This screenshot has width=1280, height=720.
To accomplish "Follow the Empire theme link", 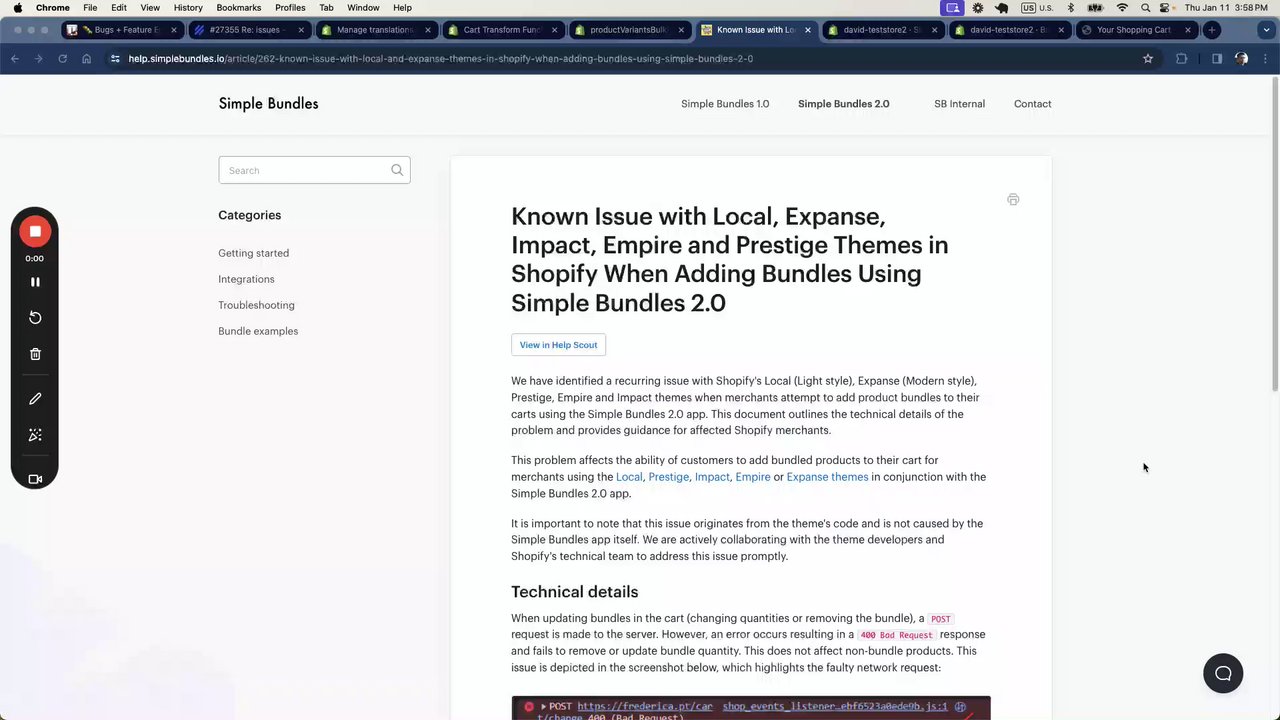I will pos(753,477).
